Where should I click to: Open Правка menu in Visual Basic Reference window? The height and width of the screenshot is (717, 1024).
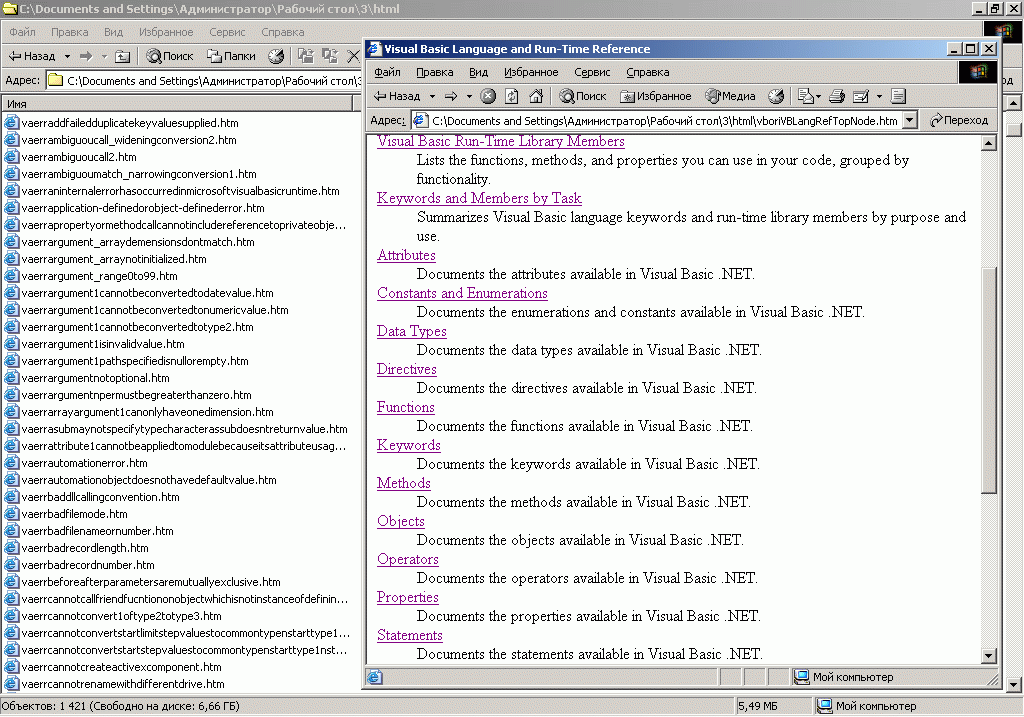(434, 72)
